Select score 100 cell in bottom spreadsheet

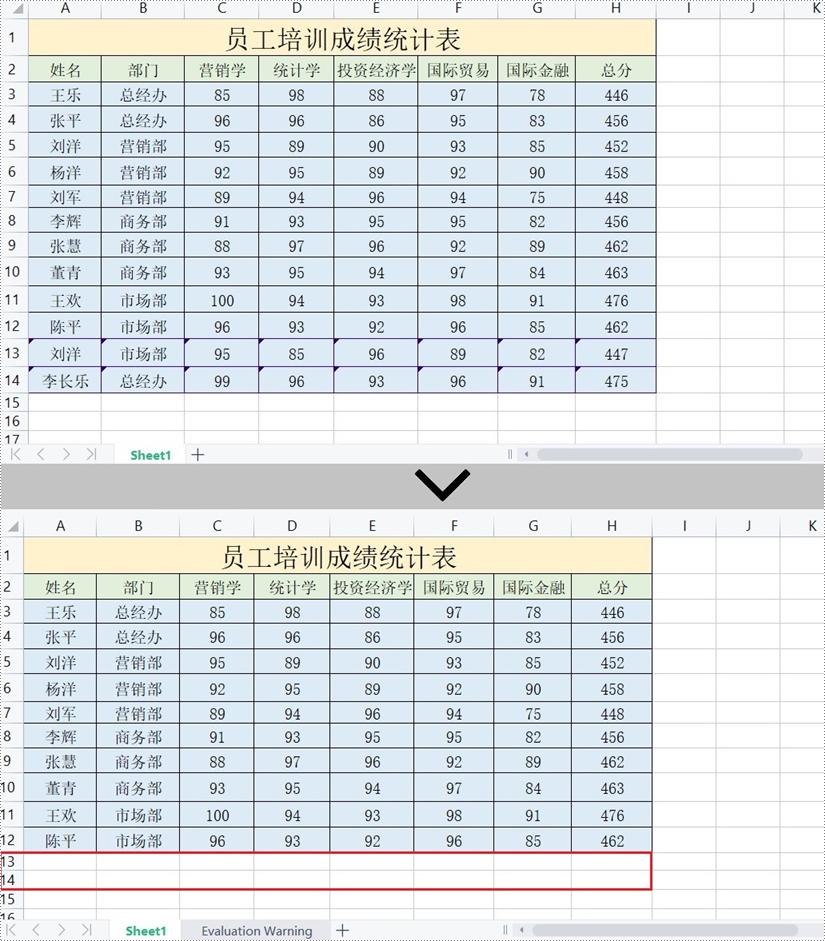pos(217,815)
